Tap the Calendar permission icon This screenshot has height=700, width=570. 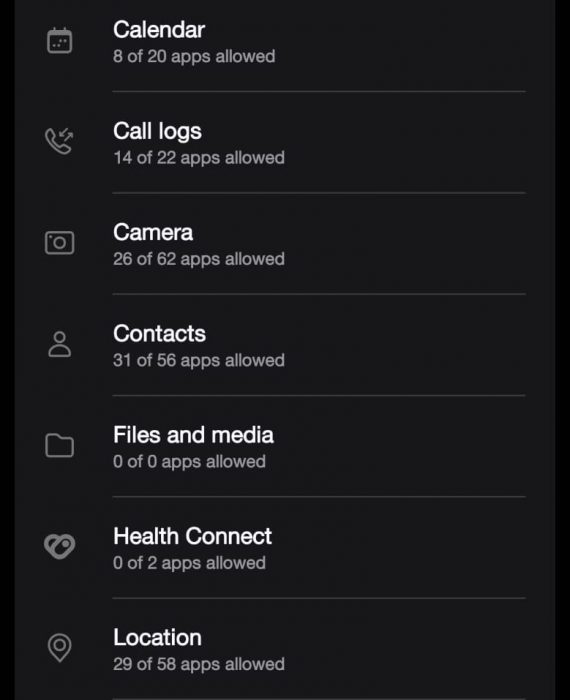pos(59,41)
